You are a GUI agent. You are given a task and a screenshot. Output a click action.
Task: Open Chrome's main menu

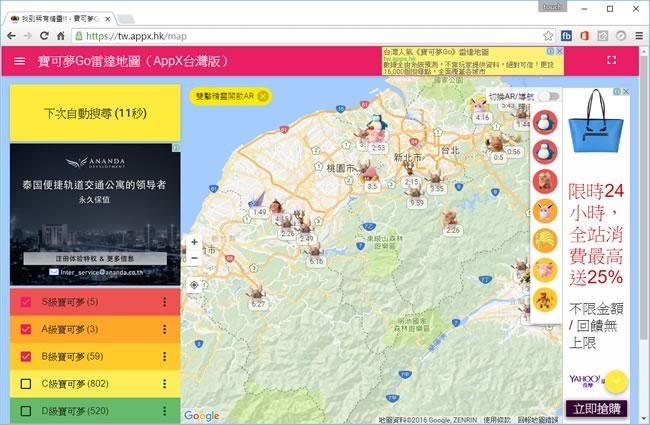point(639,36)
